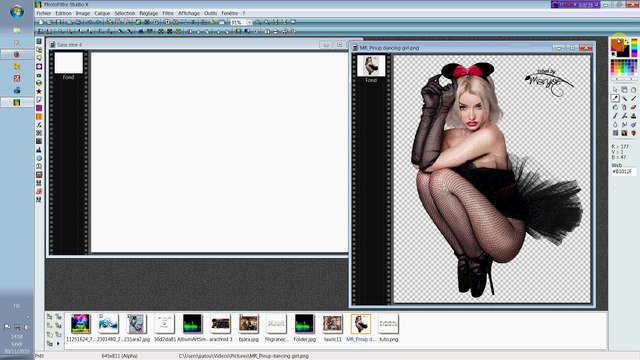Select the Eraser tool
640x360 pixels.
click(x=633, y=107)
